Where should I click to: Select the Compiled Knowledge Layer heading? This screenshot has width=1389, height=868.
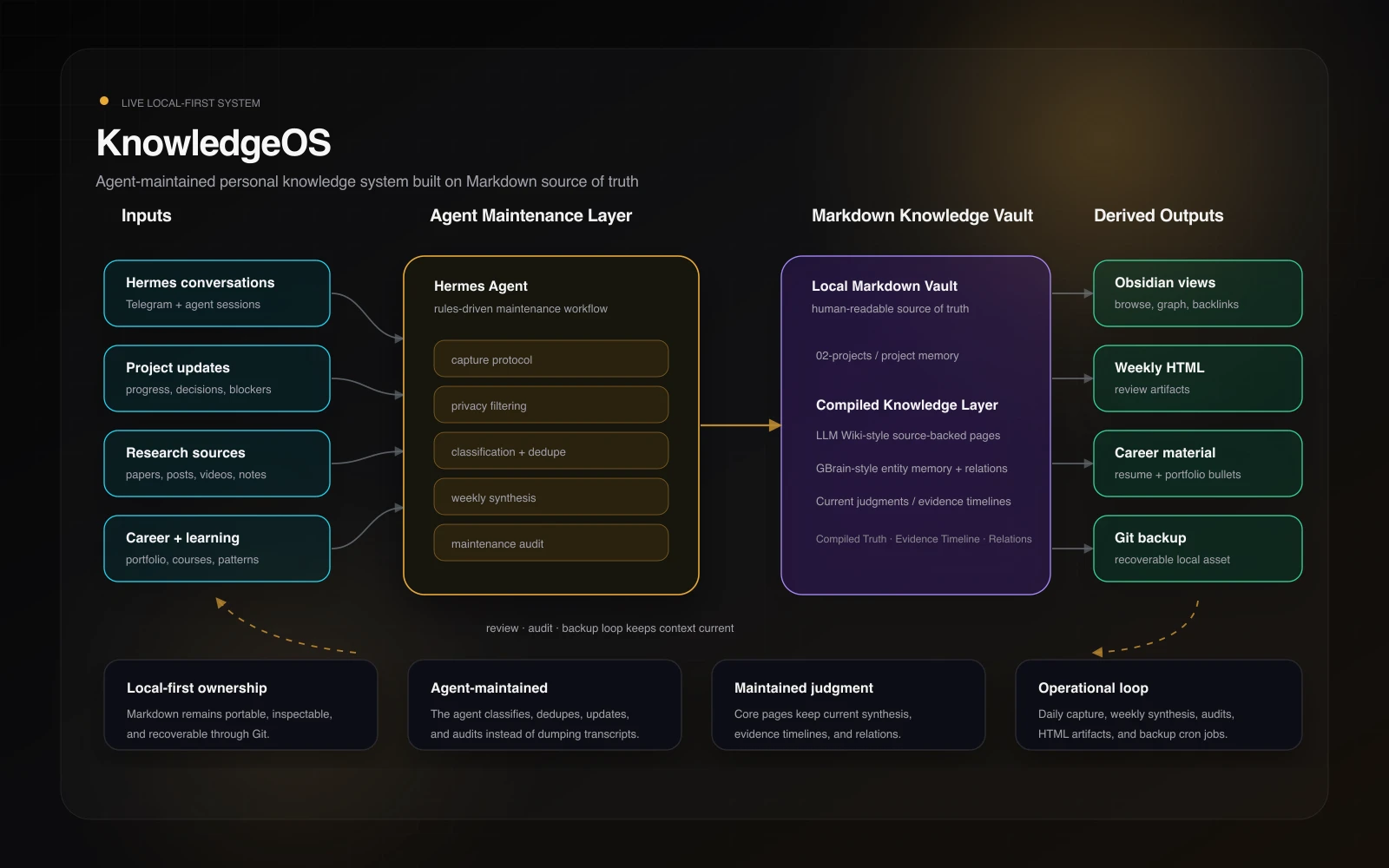(x=907, y=404)
